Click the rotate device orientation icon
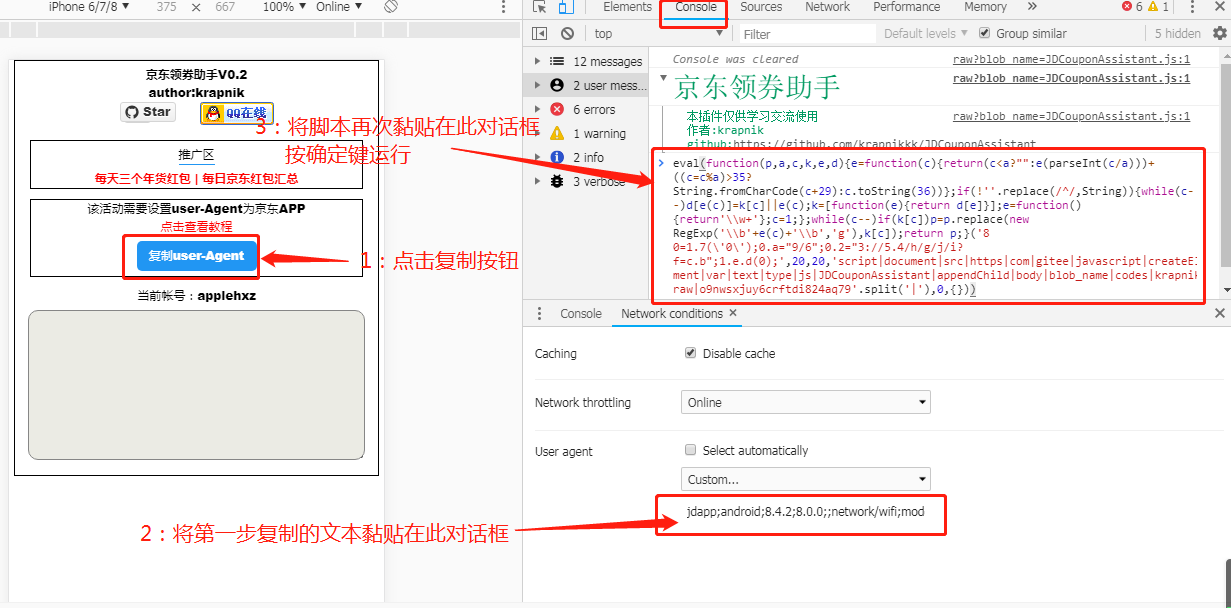The width and height of the screenshot is (1231, 608). pos(392,7)
